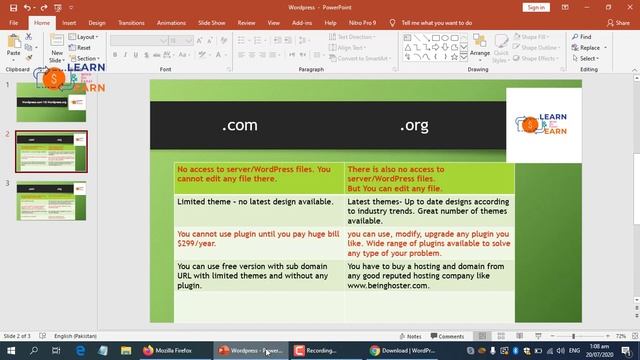Toggle the Notes pane

pos(411,336)
